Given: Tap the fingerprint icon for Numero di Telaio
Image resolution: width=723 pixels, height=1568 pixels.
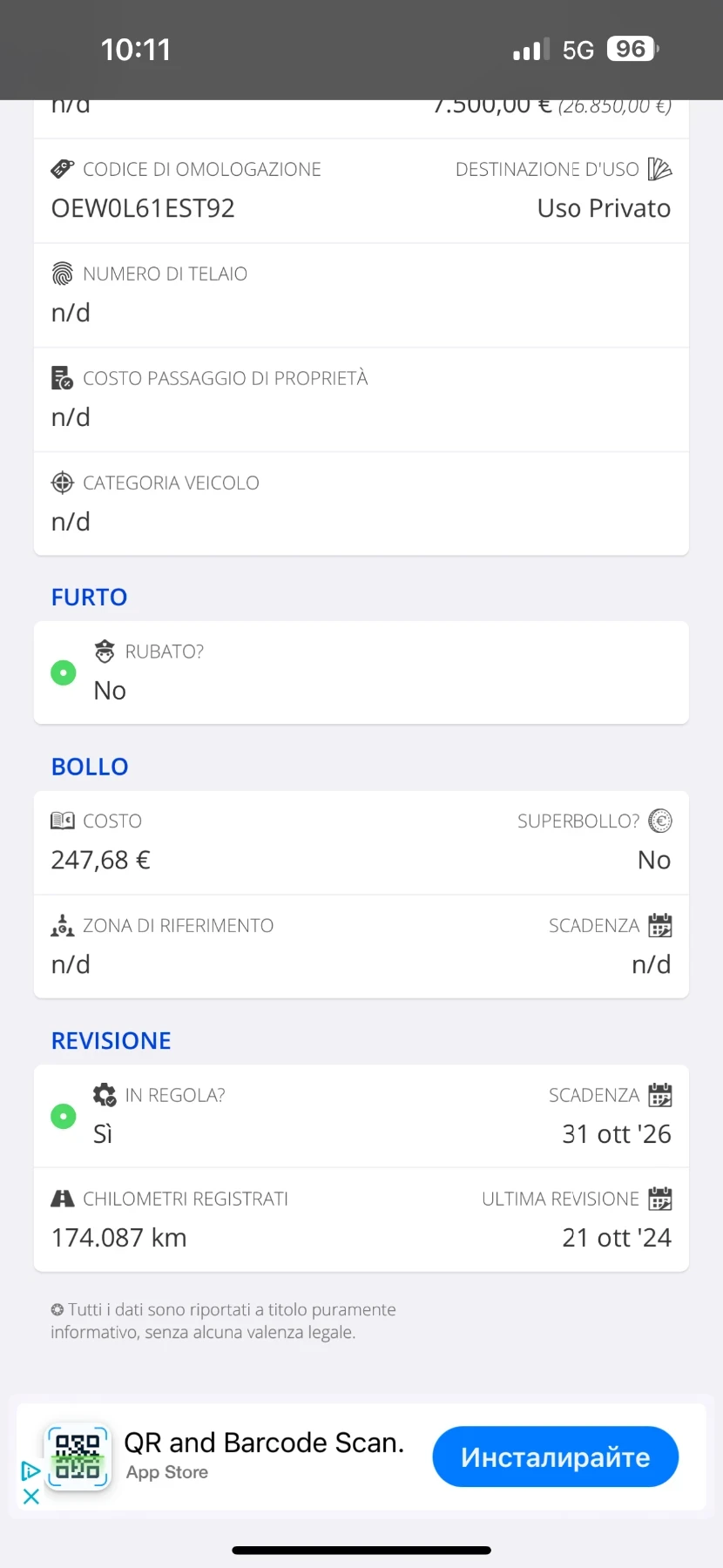Looking at the screenshot, I should pos(63,274).
